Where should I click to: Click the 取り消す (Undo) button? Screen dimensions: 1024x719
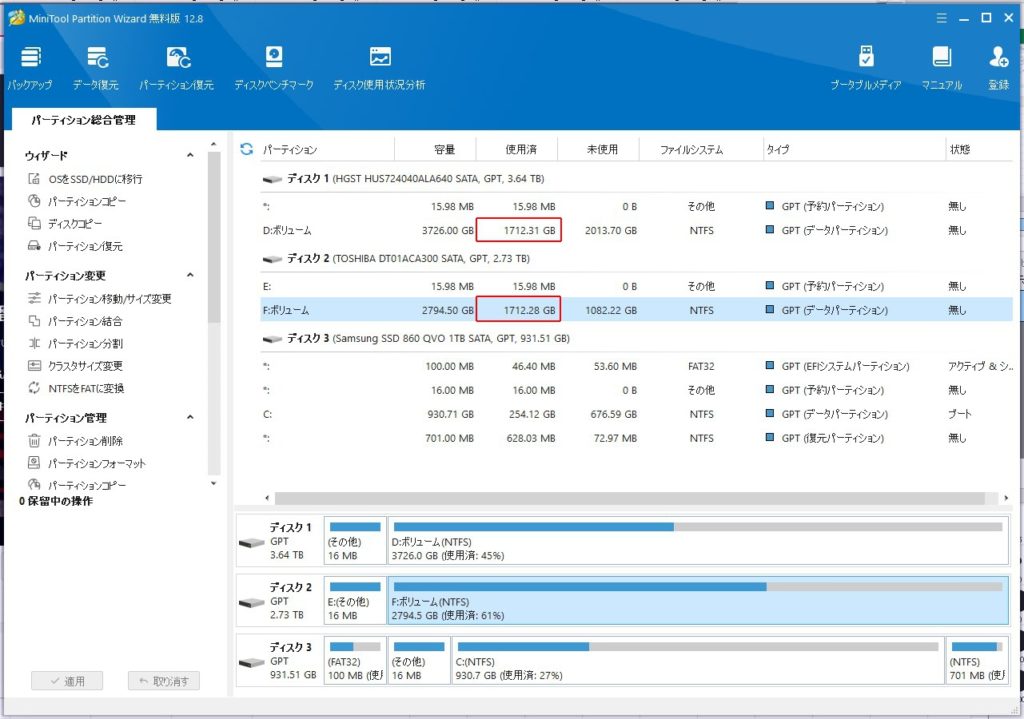[x=164, y=681]
